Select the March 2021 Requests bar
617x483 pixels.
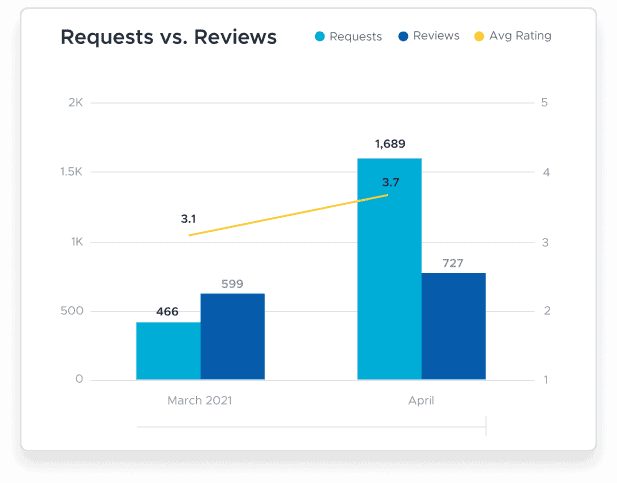point(168,351)
